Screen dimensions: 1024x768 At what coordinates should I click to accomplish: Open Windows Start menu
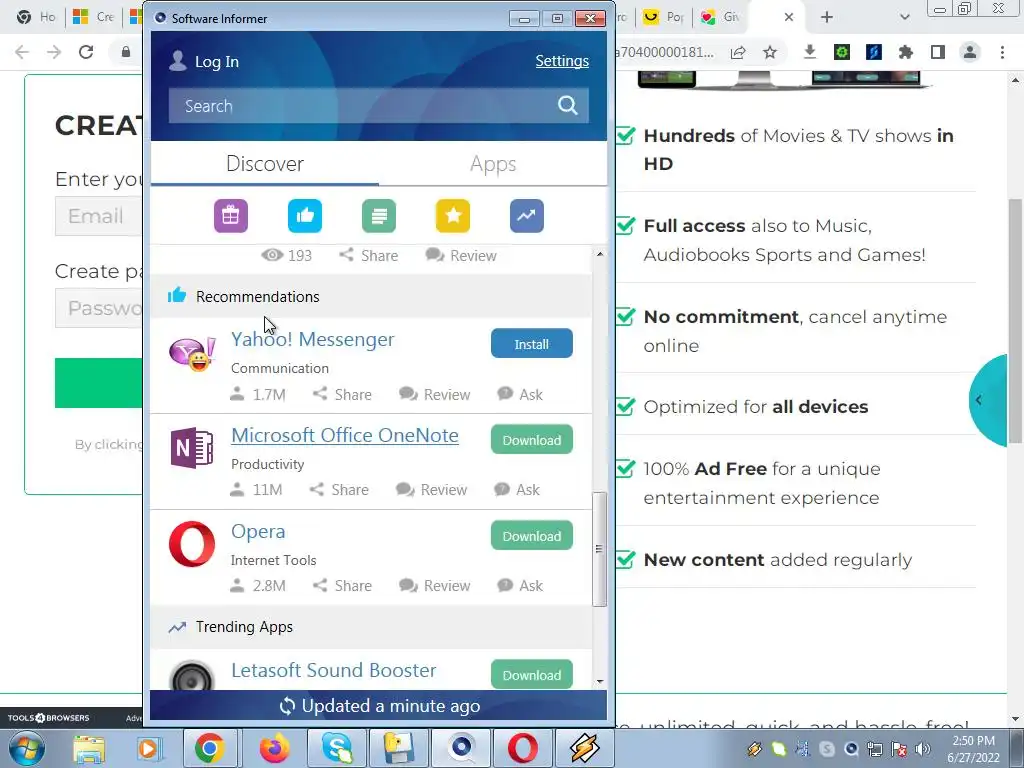[25, 748]
